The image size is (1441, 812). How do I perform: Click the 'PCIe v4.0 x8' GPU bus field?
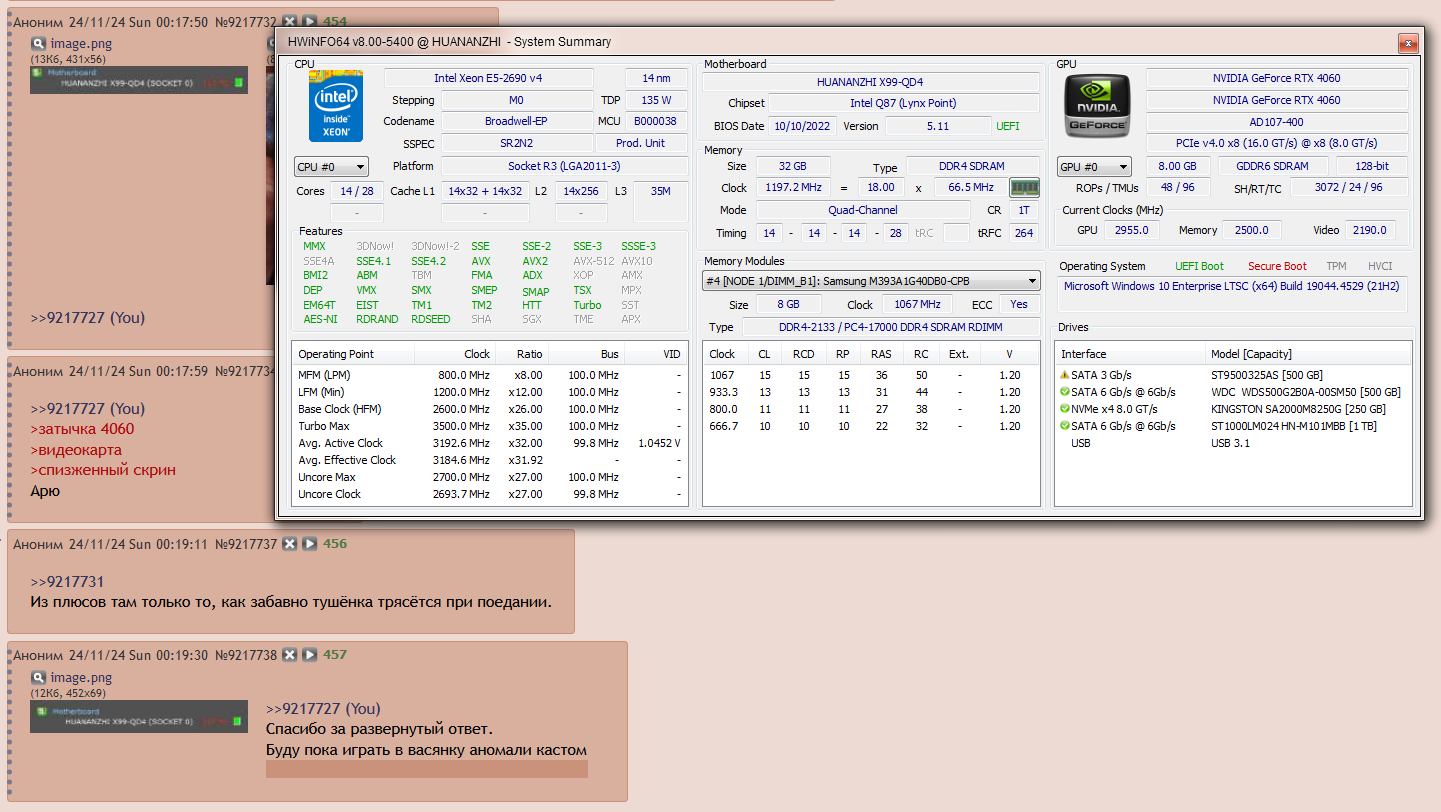pos(1277,143)
